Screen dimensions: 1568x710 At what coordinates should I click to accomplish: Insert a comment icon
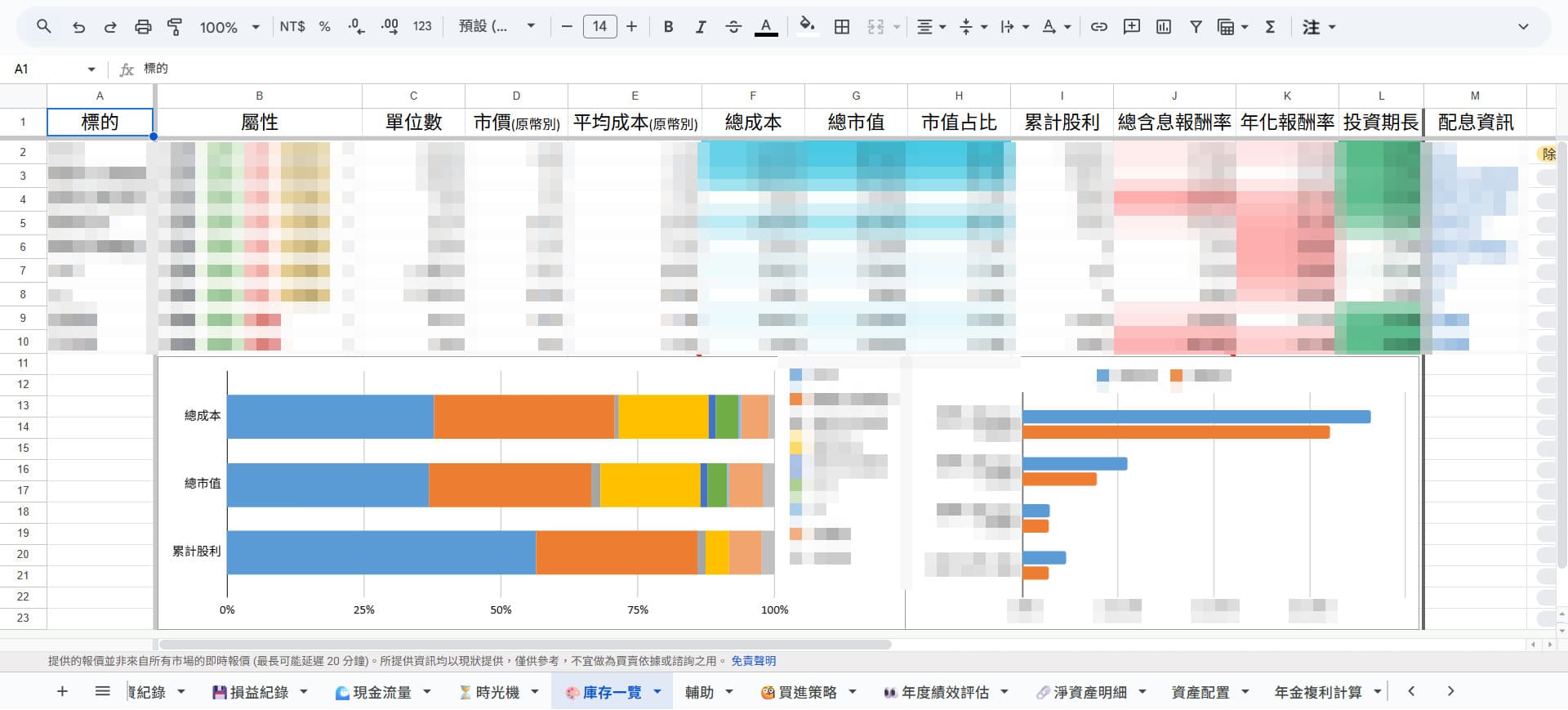coord(1132,27)
